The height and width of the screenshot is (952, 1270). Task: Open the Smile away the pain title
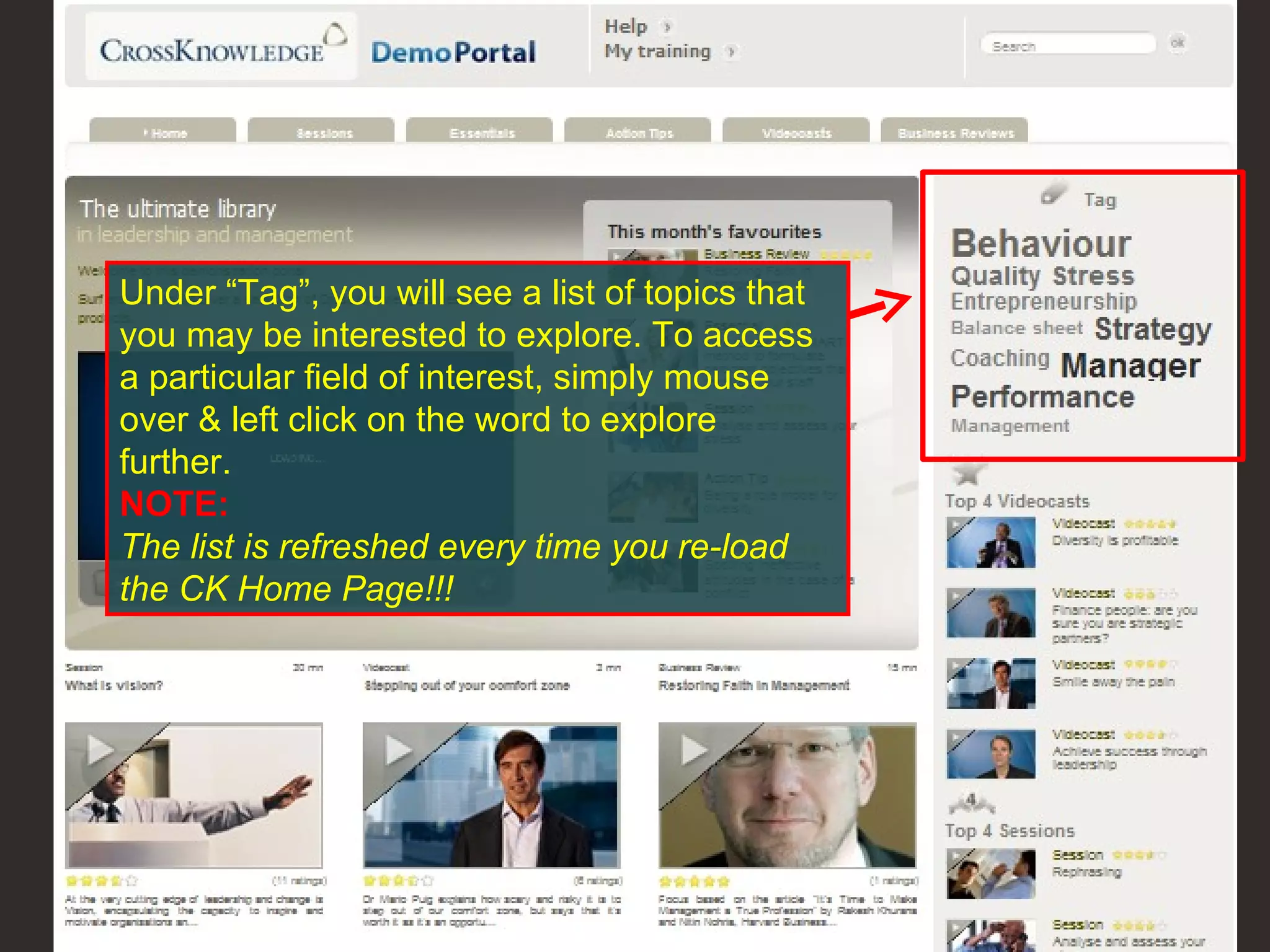pyautogui.click(x=1113, y=682)
